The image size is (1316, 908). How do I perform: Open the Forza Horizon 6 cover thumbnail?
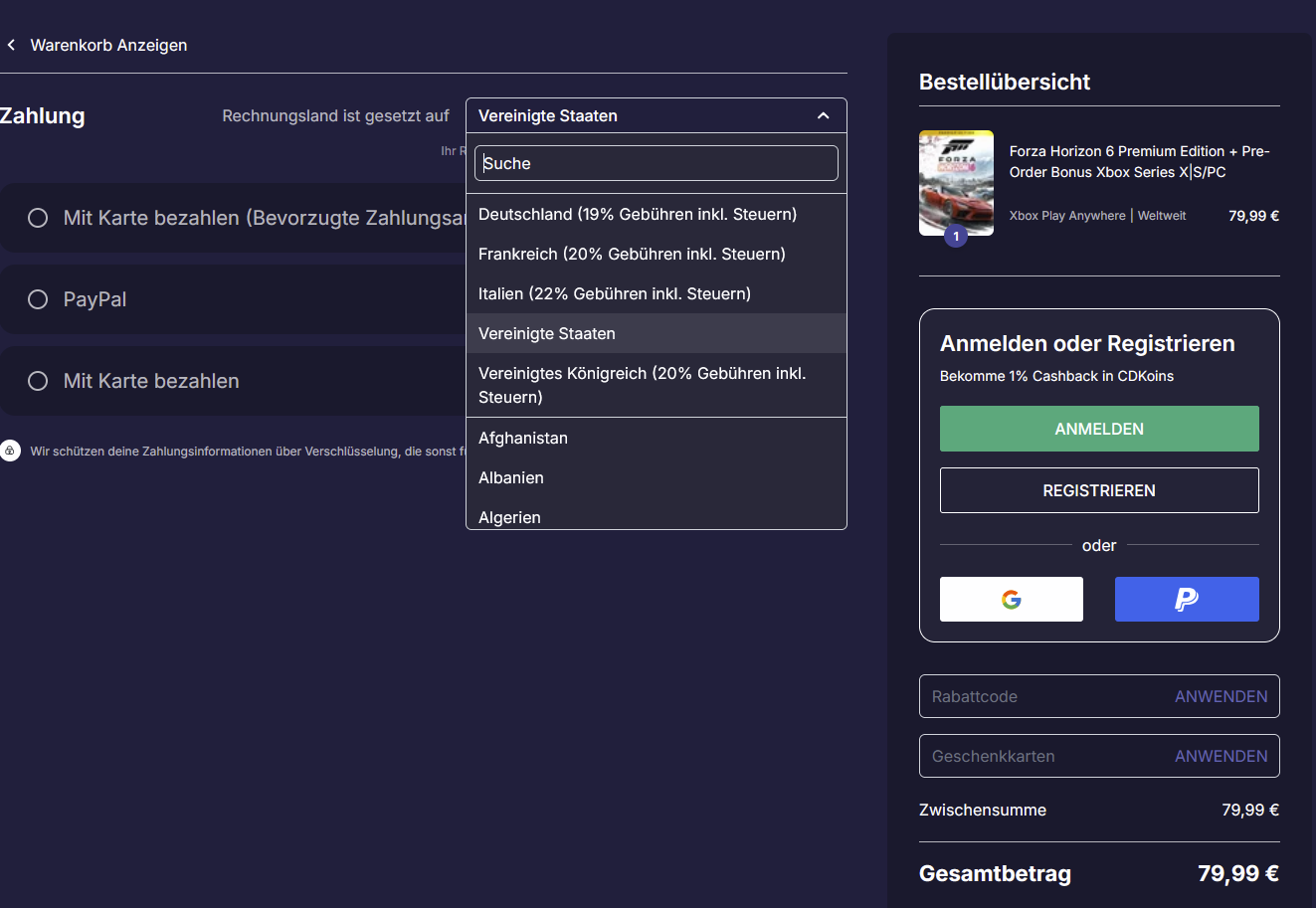[956, 183]
